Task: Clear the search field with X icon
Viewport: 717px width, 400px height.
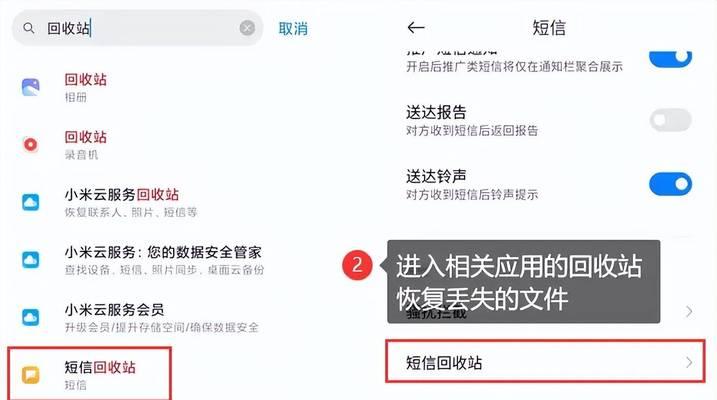Action: 247,28
